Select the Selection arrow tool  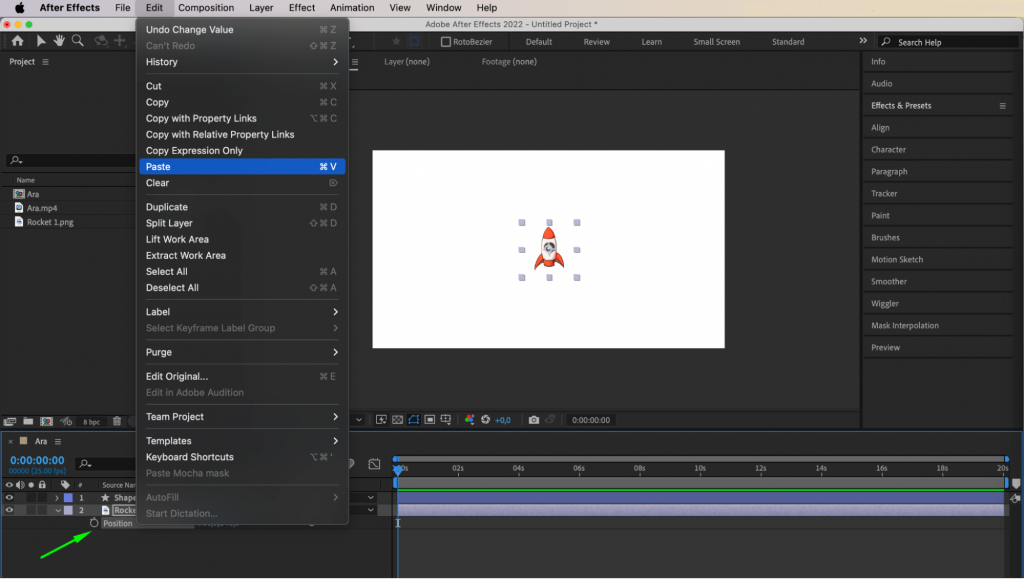[x=41, y=42]
